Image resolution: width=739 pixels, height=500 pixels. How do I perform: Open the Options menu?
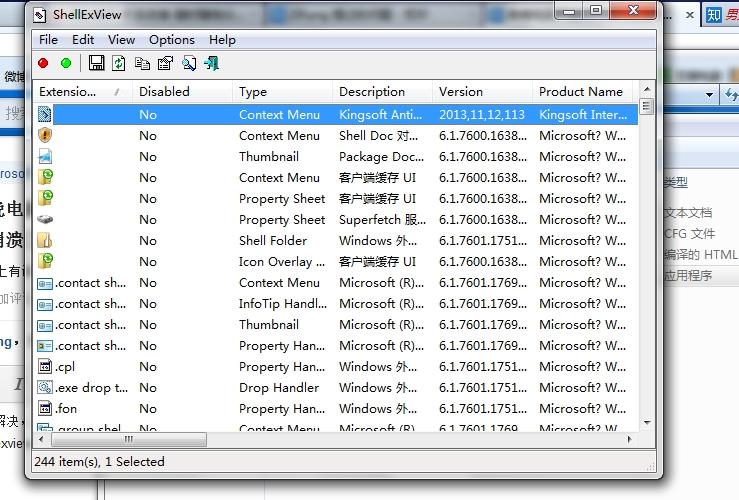click(172, 40)
